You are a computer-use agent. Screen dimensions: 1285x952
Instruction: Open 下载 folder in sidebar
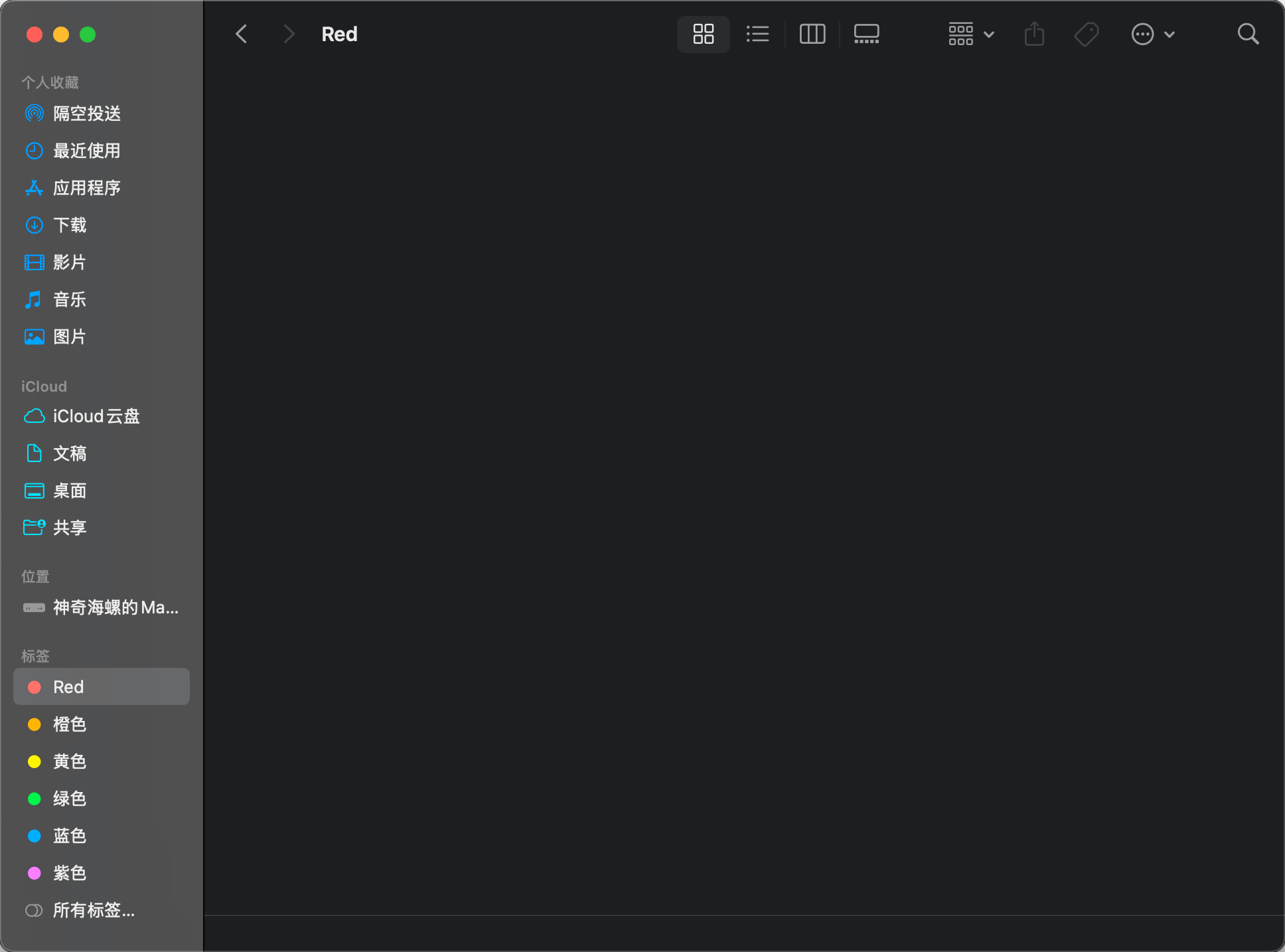pos(70,225)
